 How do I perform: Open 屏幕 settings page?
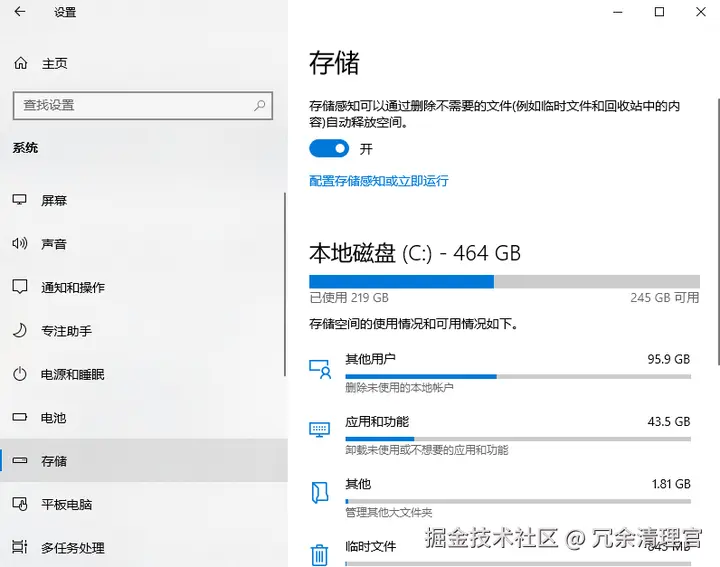coord(142,200)
